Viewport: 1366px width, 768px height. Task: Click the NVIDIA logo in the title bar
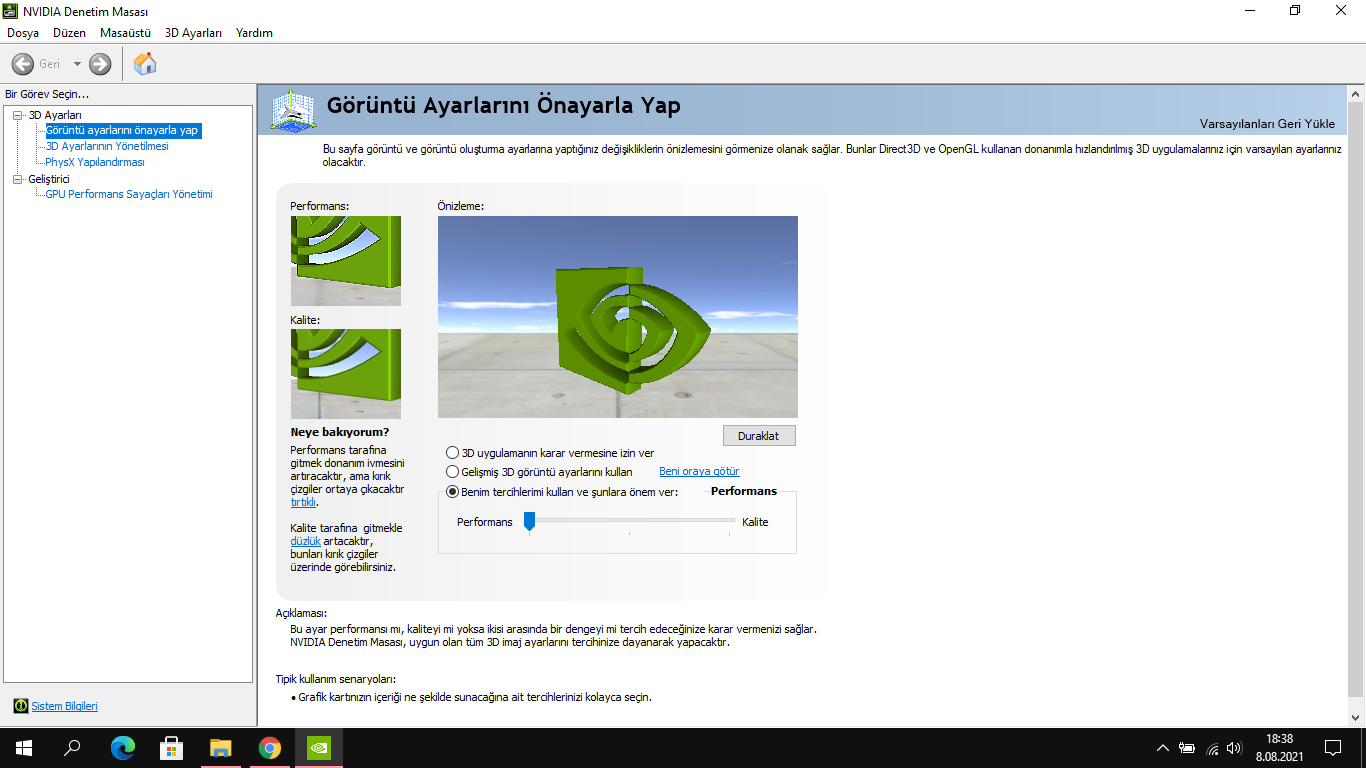pyautogui.click(x=11, y=11)
